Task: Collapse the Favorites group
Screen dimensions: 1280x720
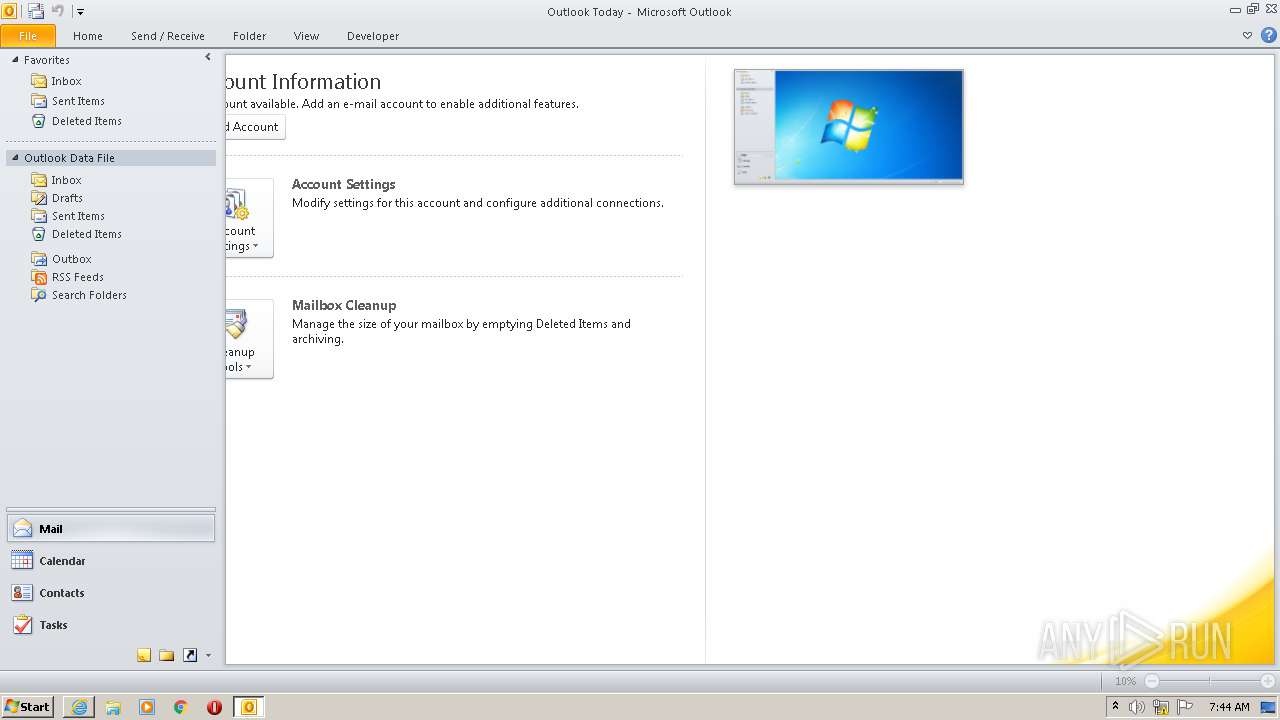Action: tap(15, 60)
